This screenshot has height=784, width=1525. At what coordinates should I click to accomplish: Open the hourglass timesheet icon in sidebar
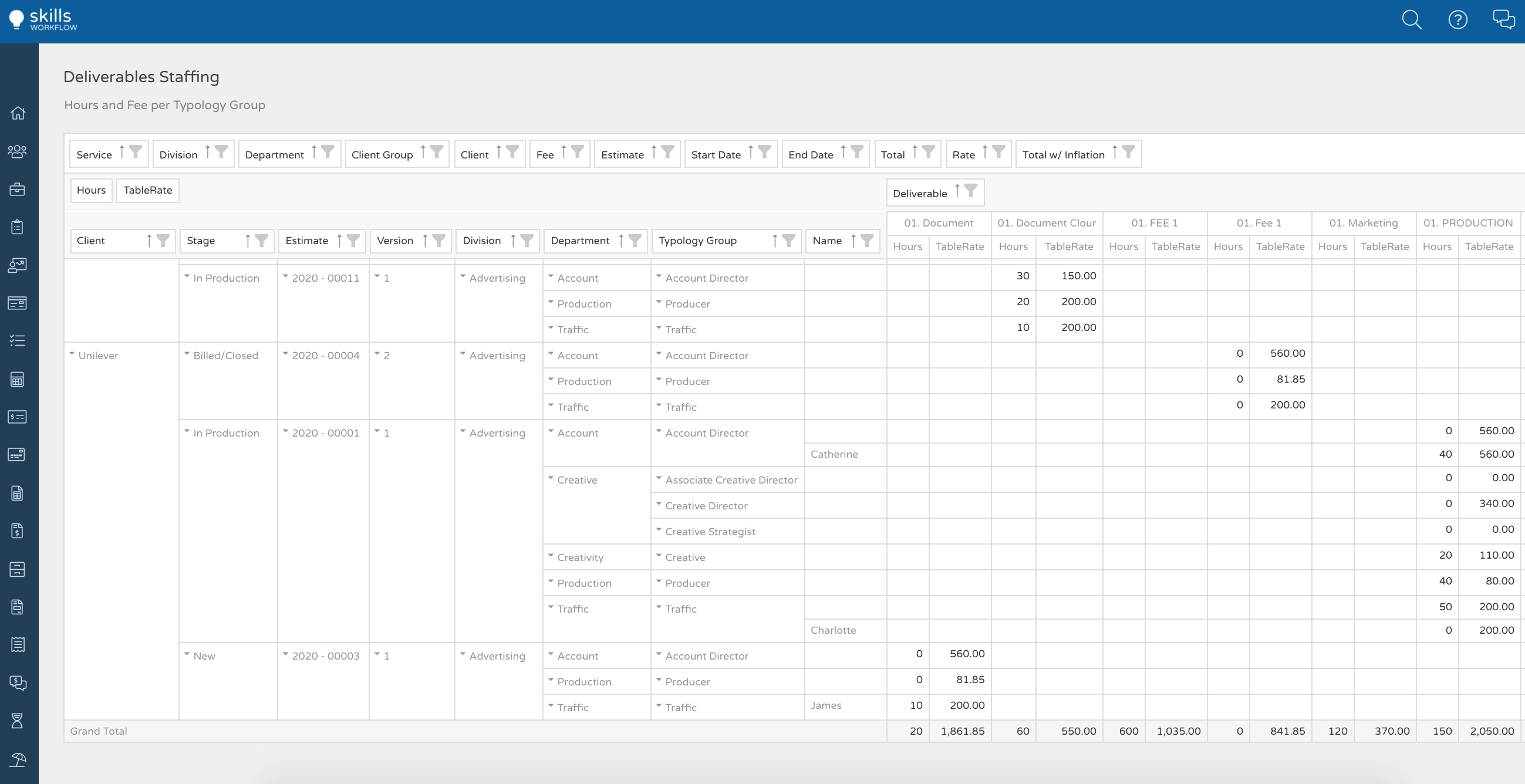point(18,721)
